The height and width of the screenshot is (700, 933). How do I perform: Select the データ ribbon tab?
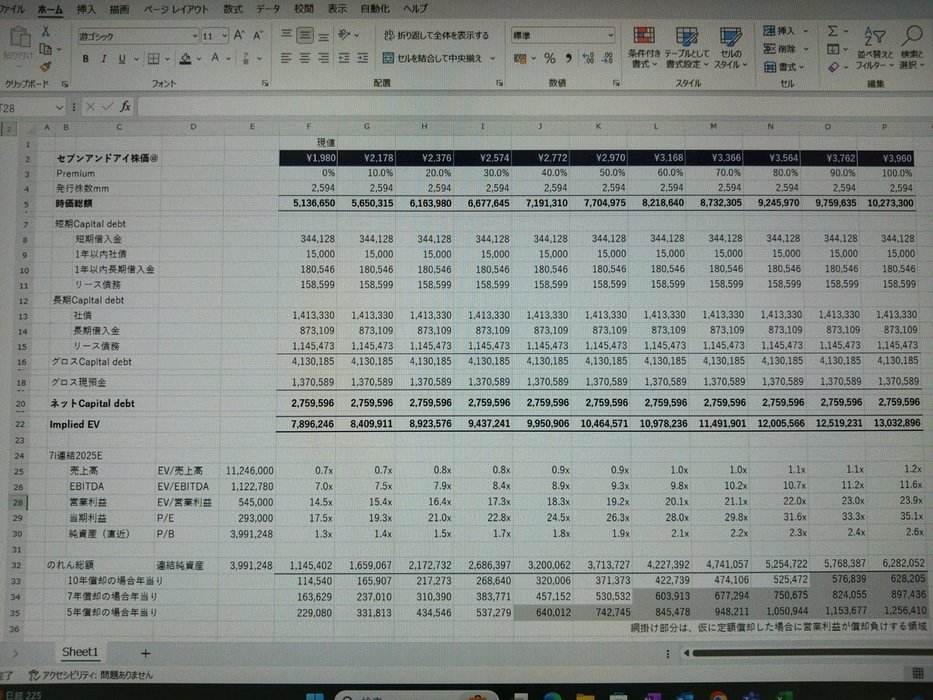click(268, 10)
